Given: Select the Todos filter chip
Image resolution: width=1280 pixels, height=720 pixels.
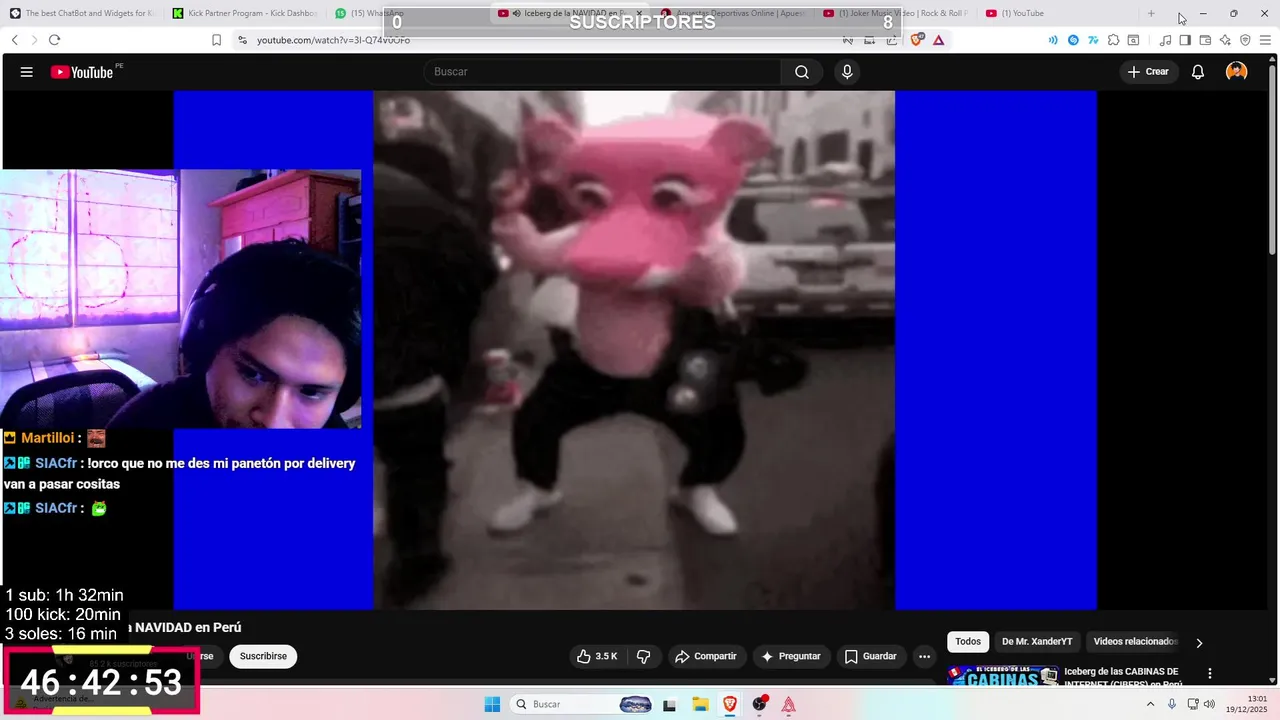Looking at the screenshot, I should (968, 642).
